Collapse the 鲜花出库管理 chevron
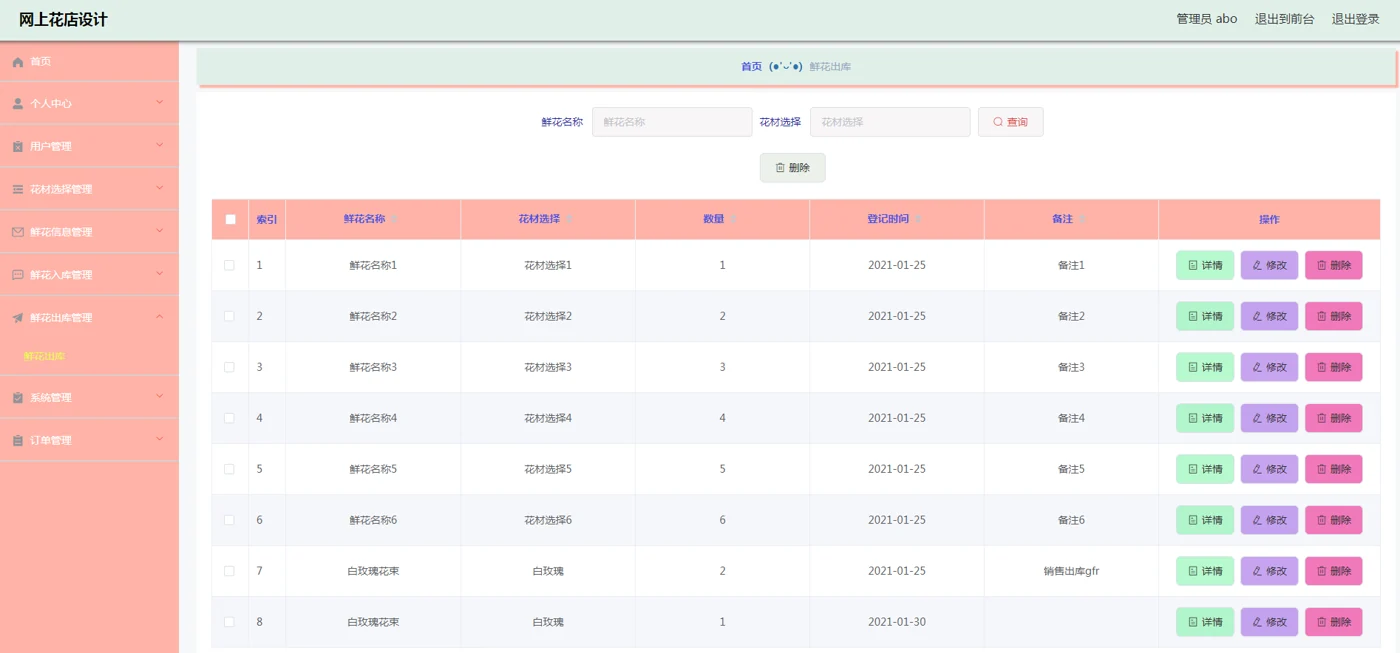1400x653 pixels. (159, 317)
